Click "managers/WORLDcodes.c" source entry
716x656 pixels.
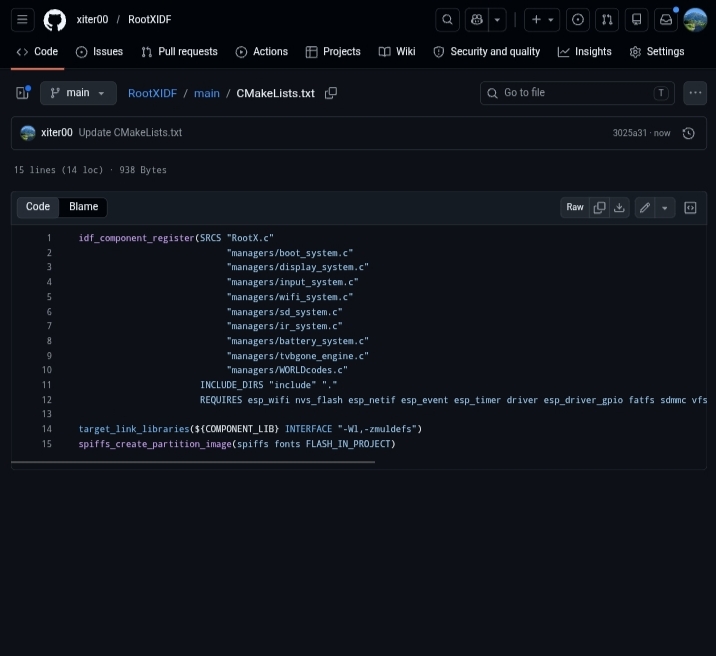pyautogui.click(x=287, y=370)
